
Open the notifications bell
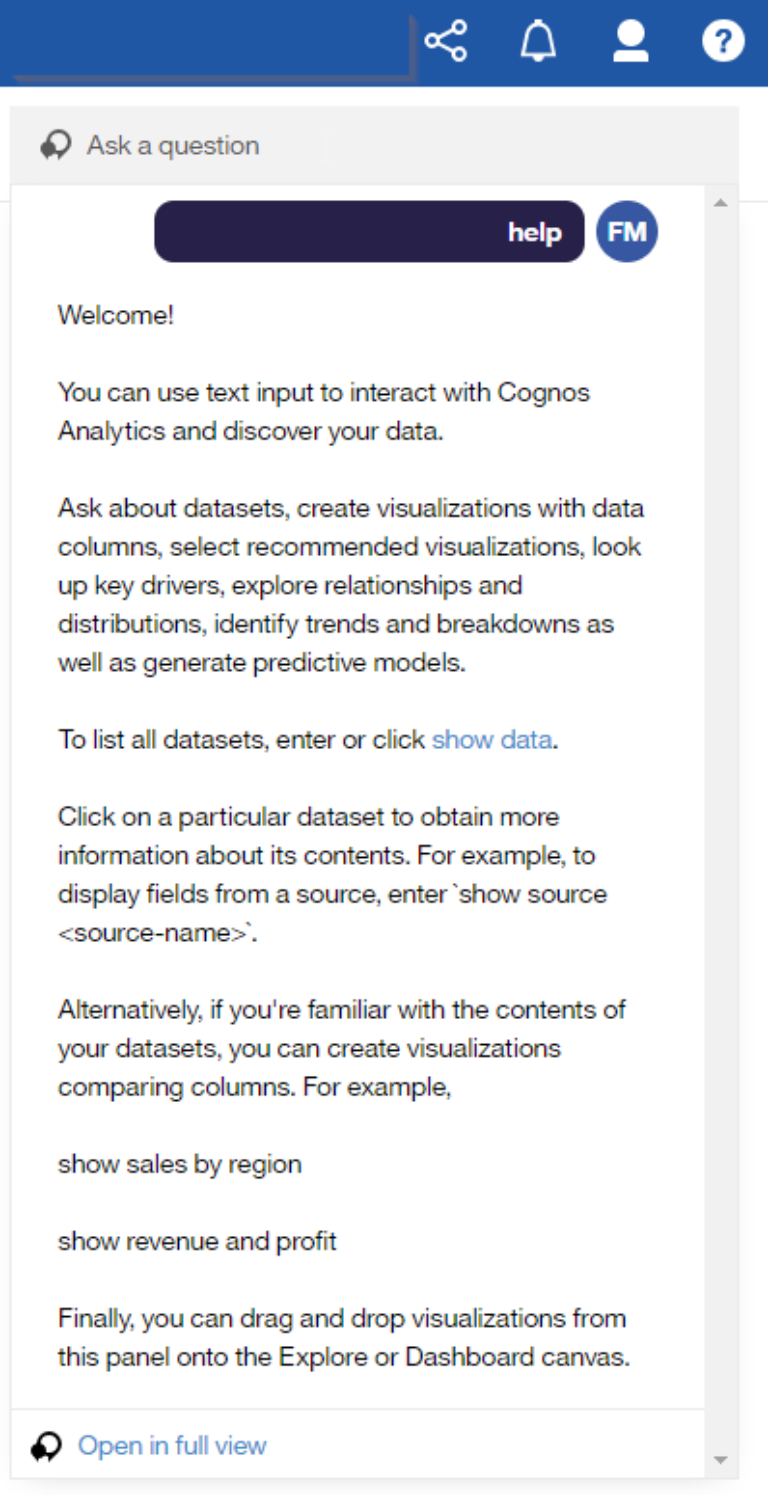[x=538, y=42]
